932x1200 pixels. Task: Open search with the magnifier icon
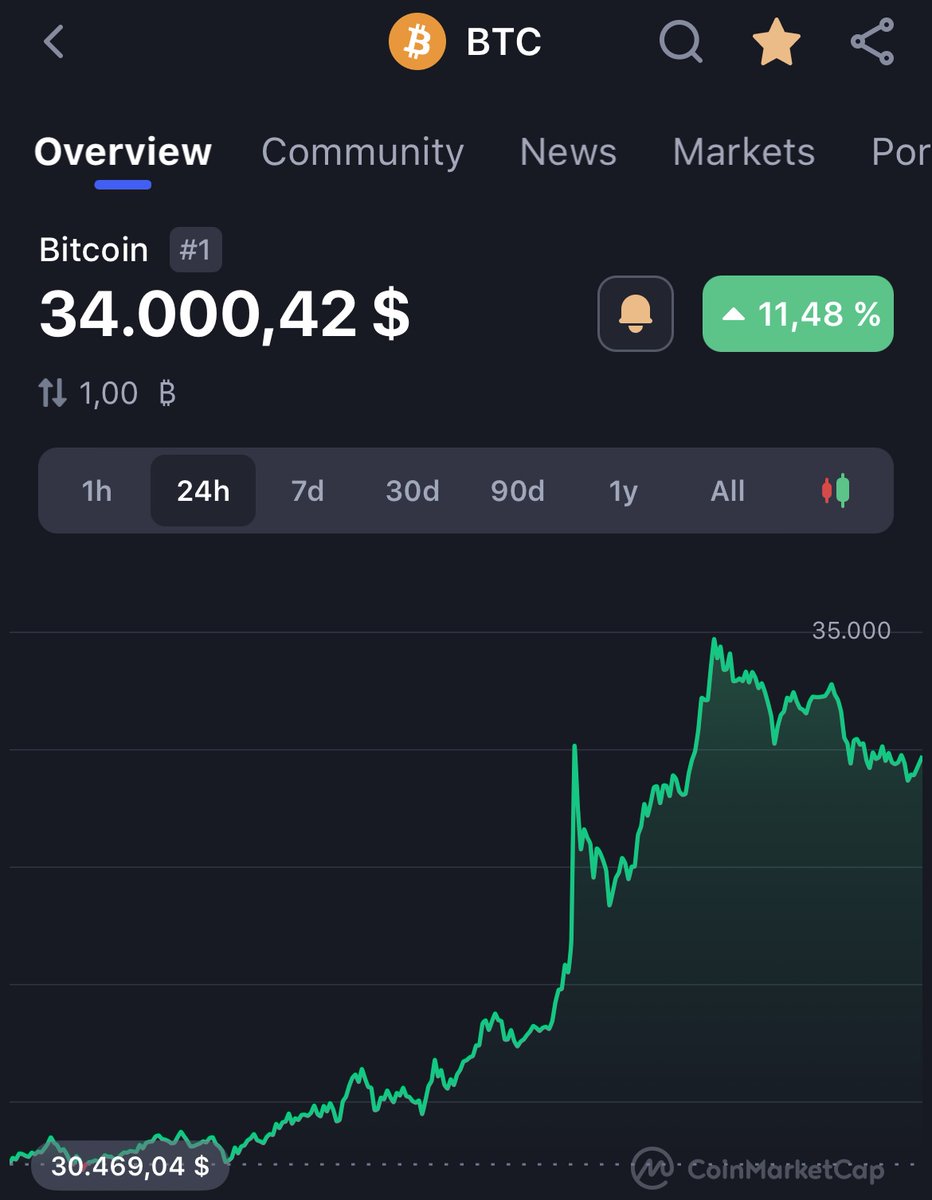(x=681, y=43)
